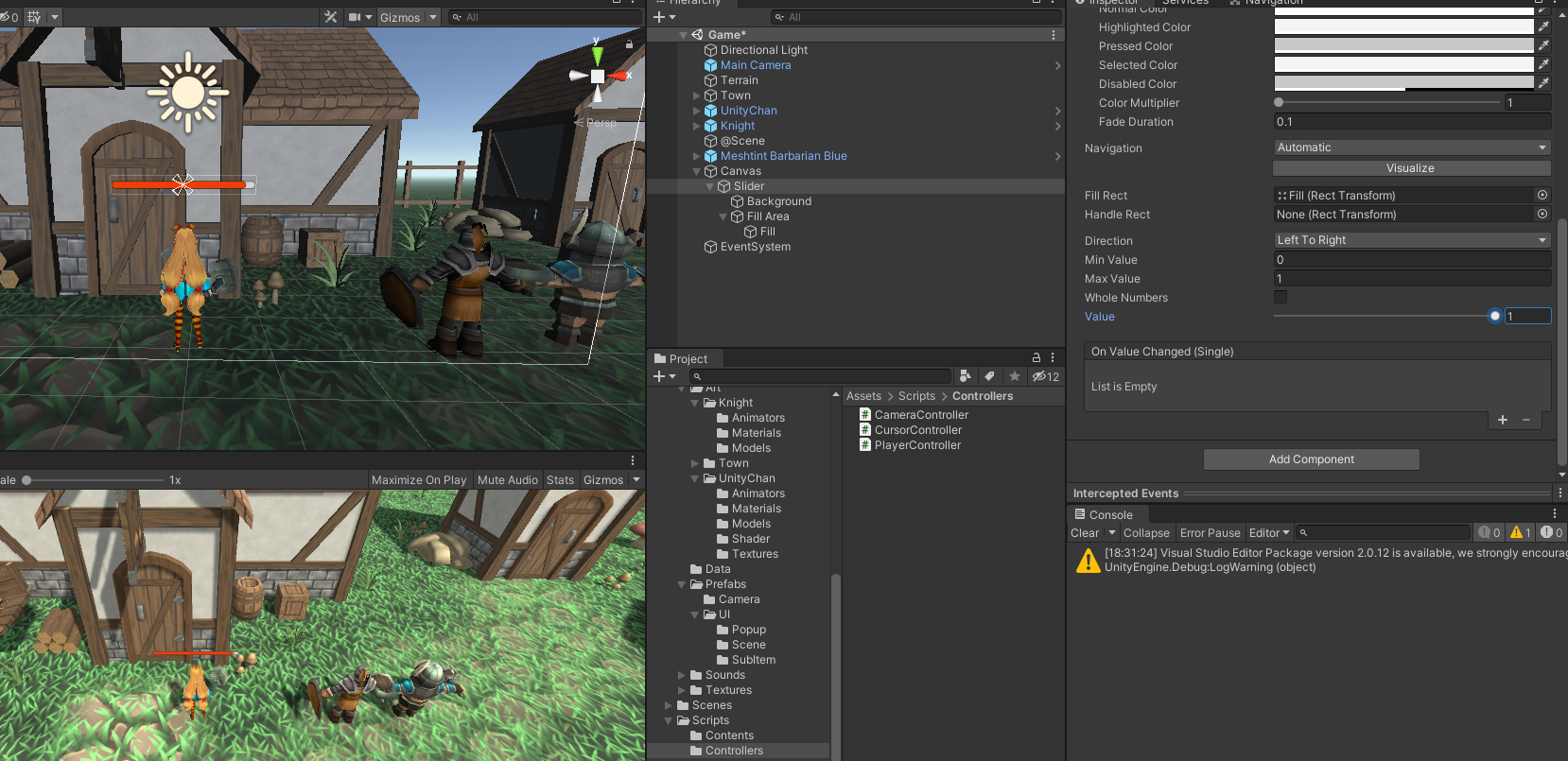1568x761 pixels.
Task: Click the Color Multiplier slider handle
Action: tap(1279, 102)
